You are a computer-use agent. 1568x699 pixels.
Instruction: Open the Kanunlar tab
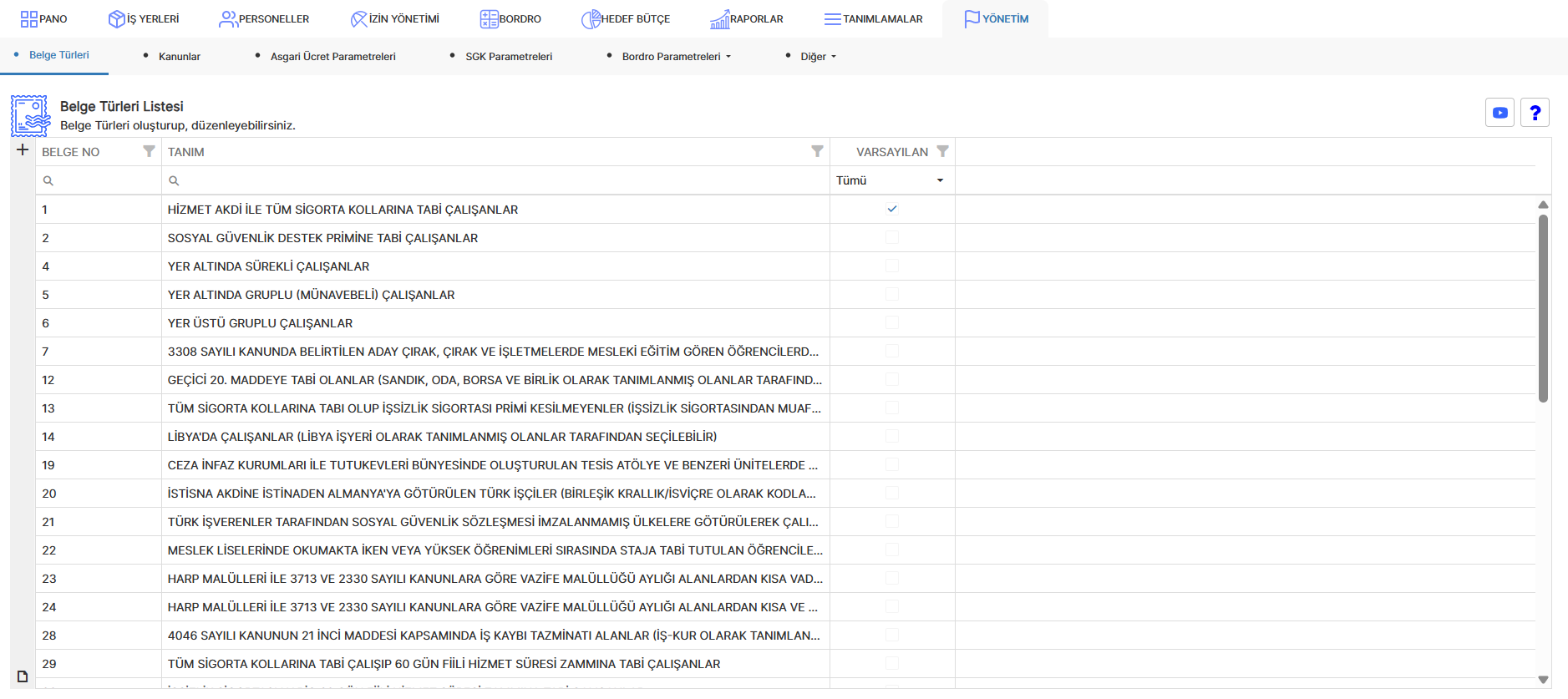coord(180,57)
